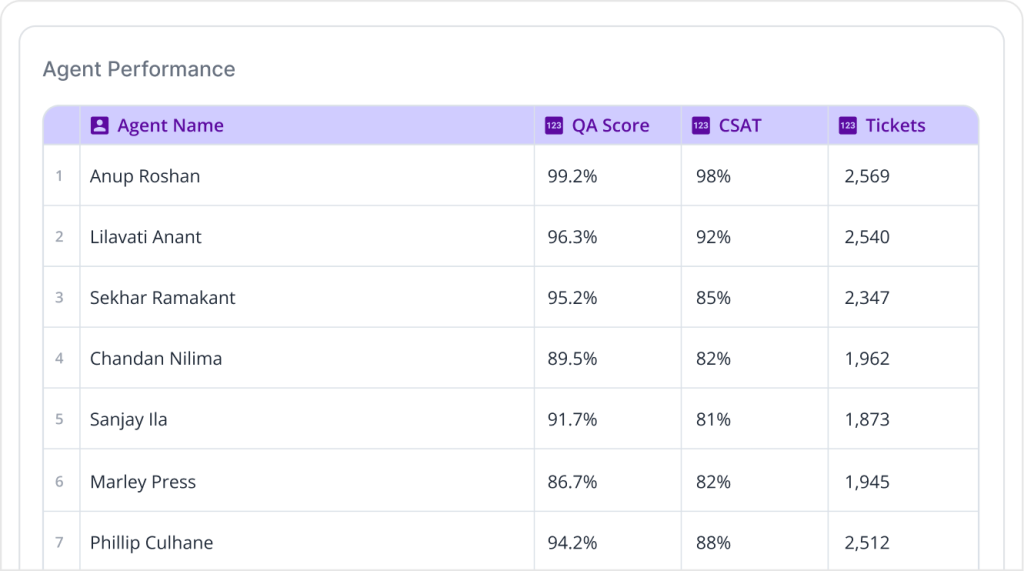Screen dimensions: 1024x571
Task: Click CSAT value 92%
Action: [713, 237]
